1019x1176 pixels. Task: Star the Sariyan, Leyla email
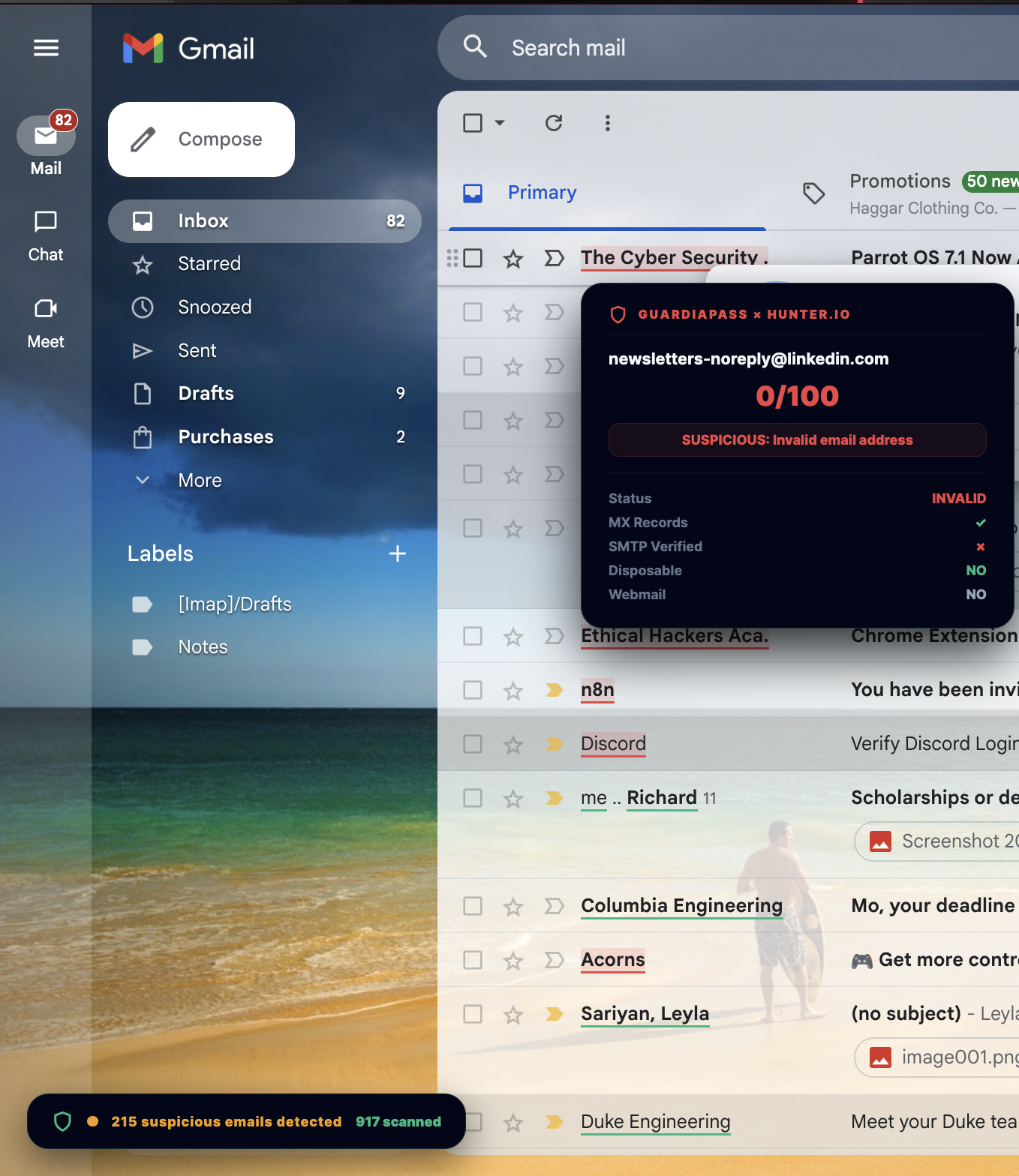[x=513, y=1015]
